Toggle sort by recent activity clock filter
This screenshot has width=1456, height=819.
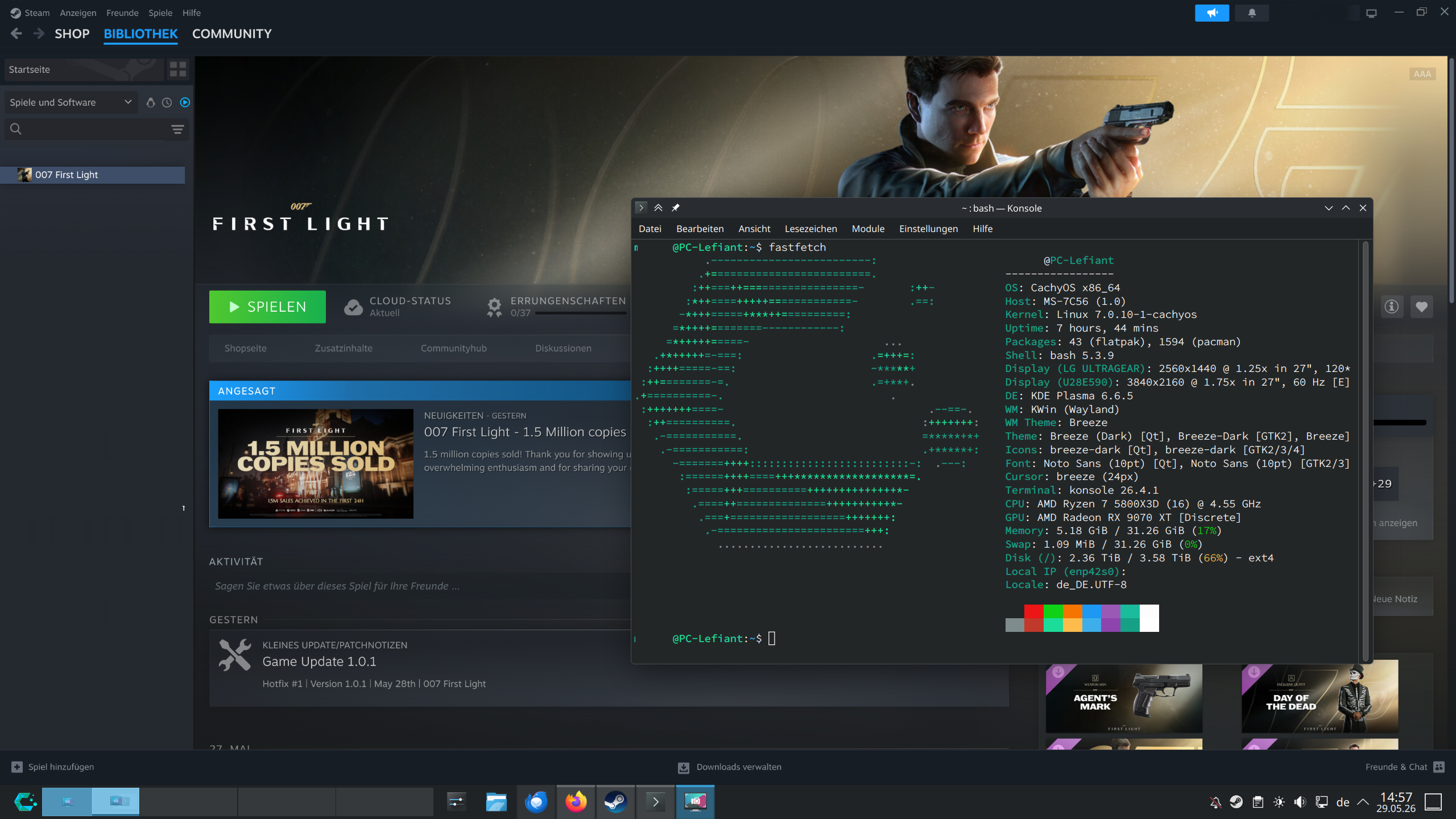tap(167, 102)
